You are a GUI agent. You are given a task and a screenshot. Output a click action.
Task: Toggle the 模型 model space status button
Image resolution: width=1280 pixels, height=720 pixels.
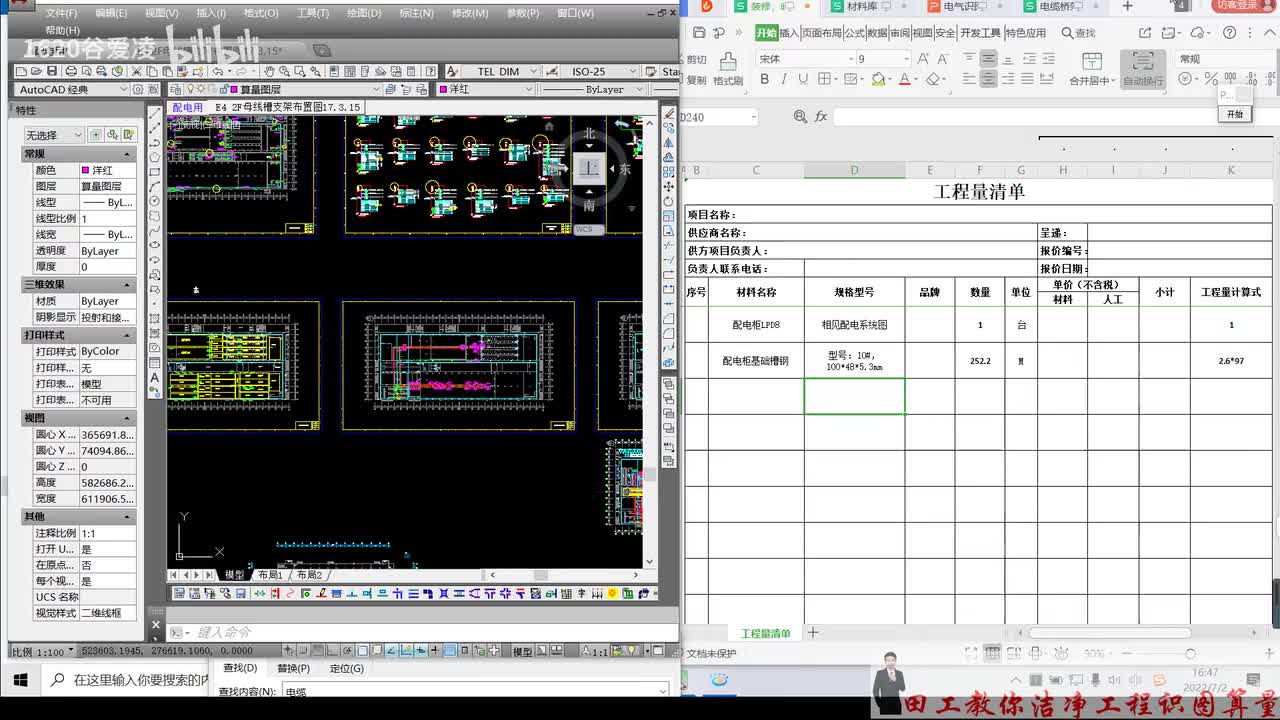click(522, 651)
